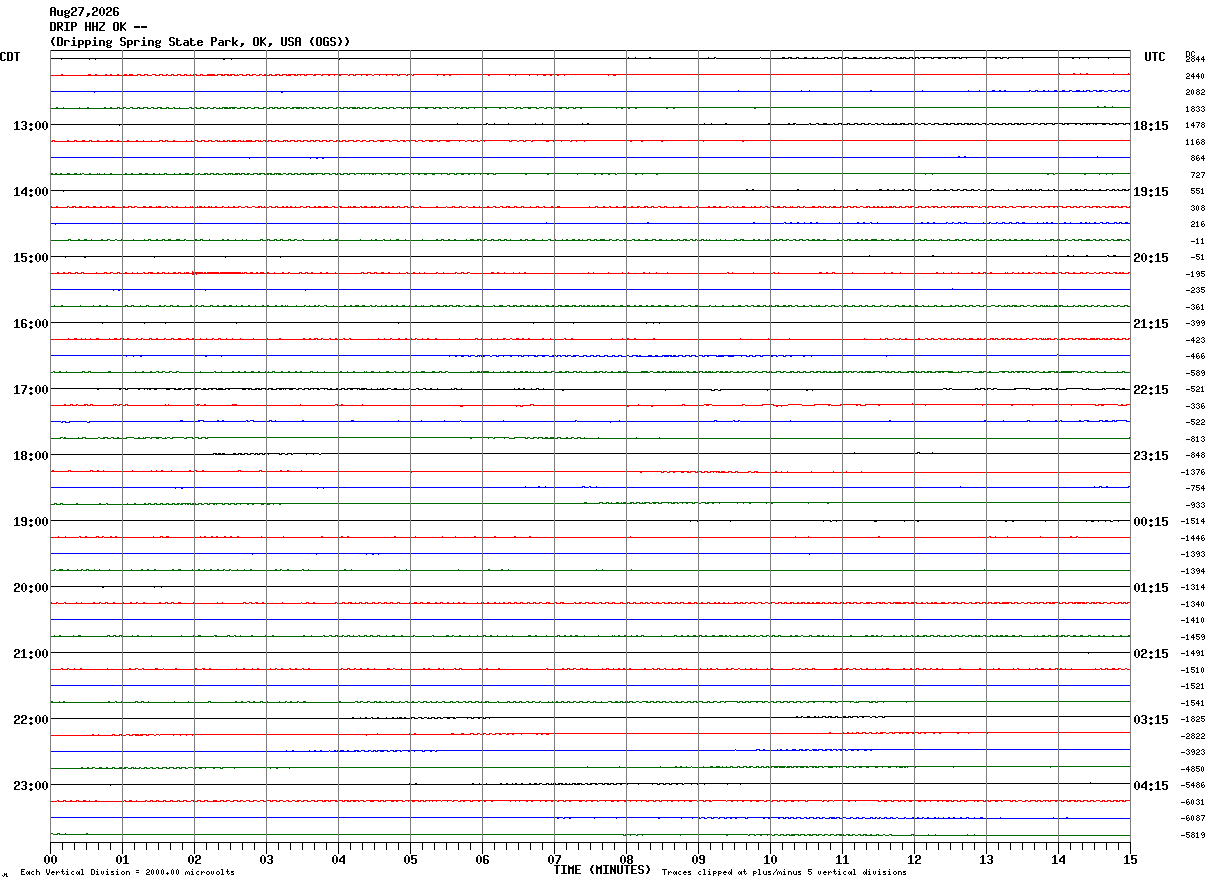Select the CDT timezone label
The image size is (1210, 886).
[x=10, y=57]
